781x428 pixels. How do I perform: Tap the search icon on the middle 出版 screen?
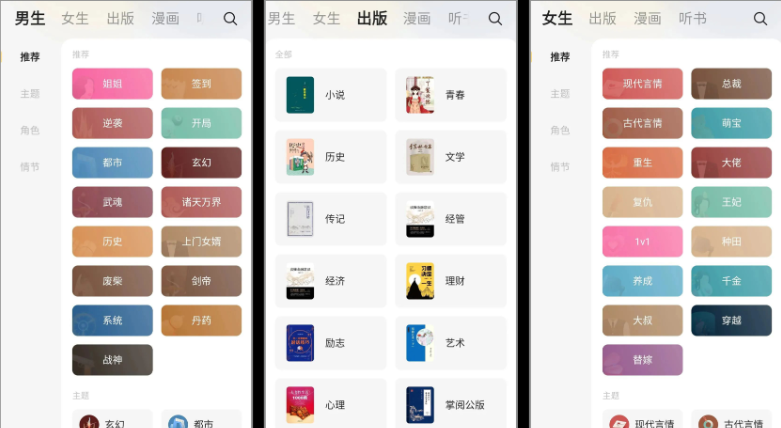tap(495, 19)
